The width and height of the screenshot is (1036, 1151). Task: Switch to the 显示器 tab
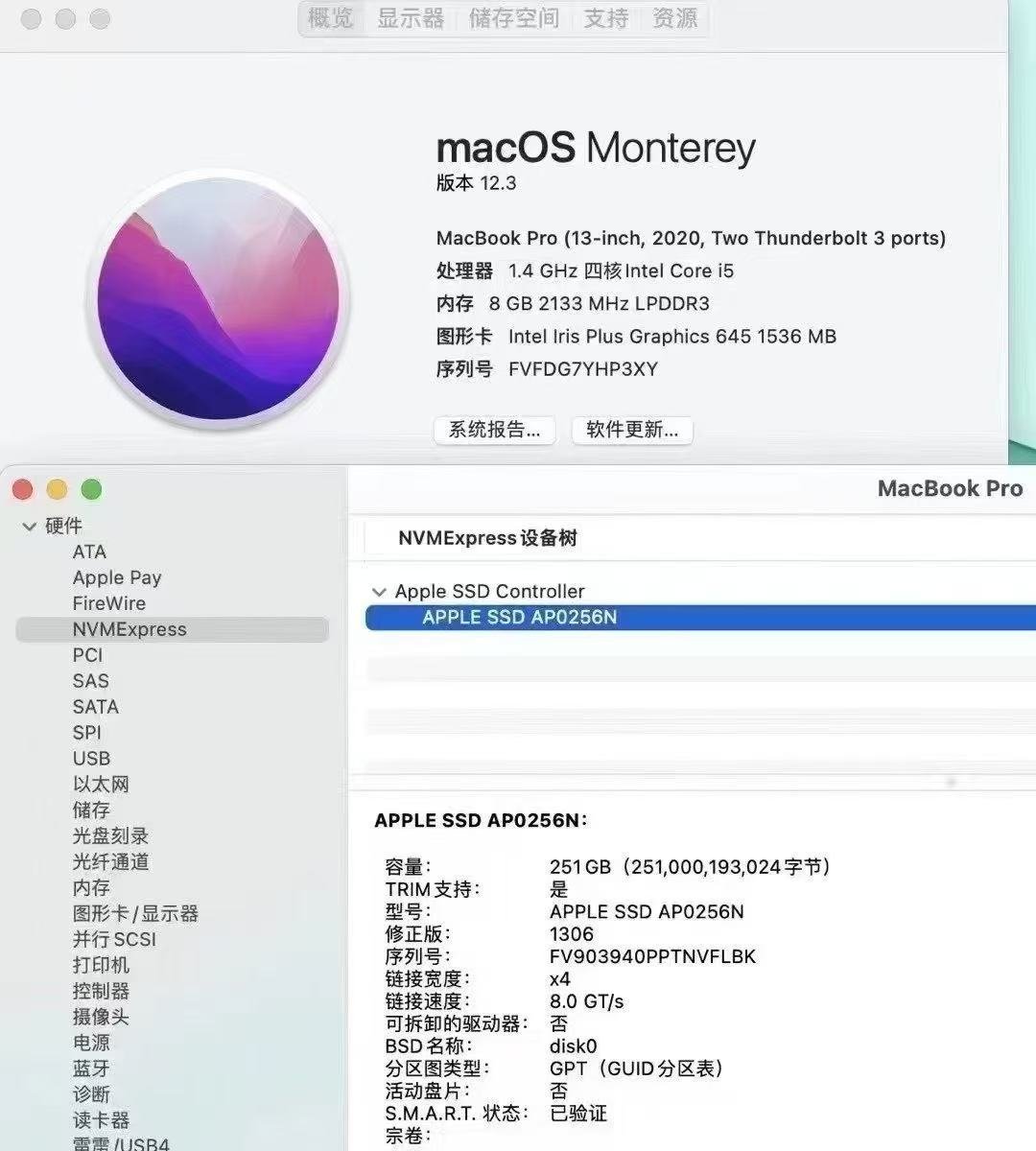pos(411,18)
